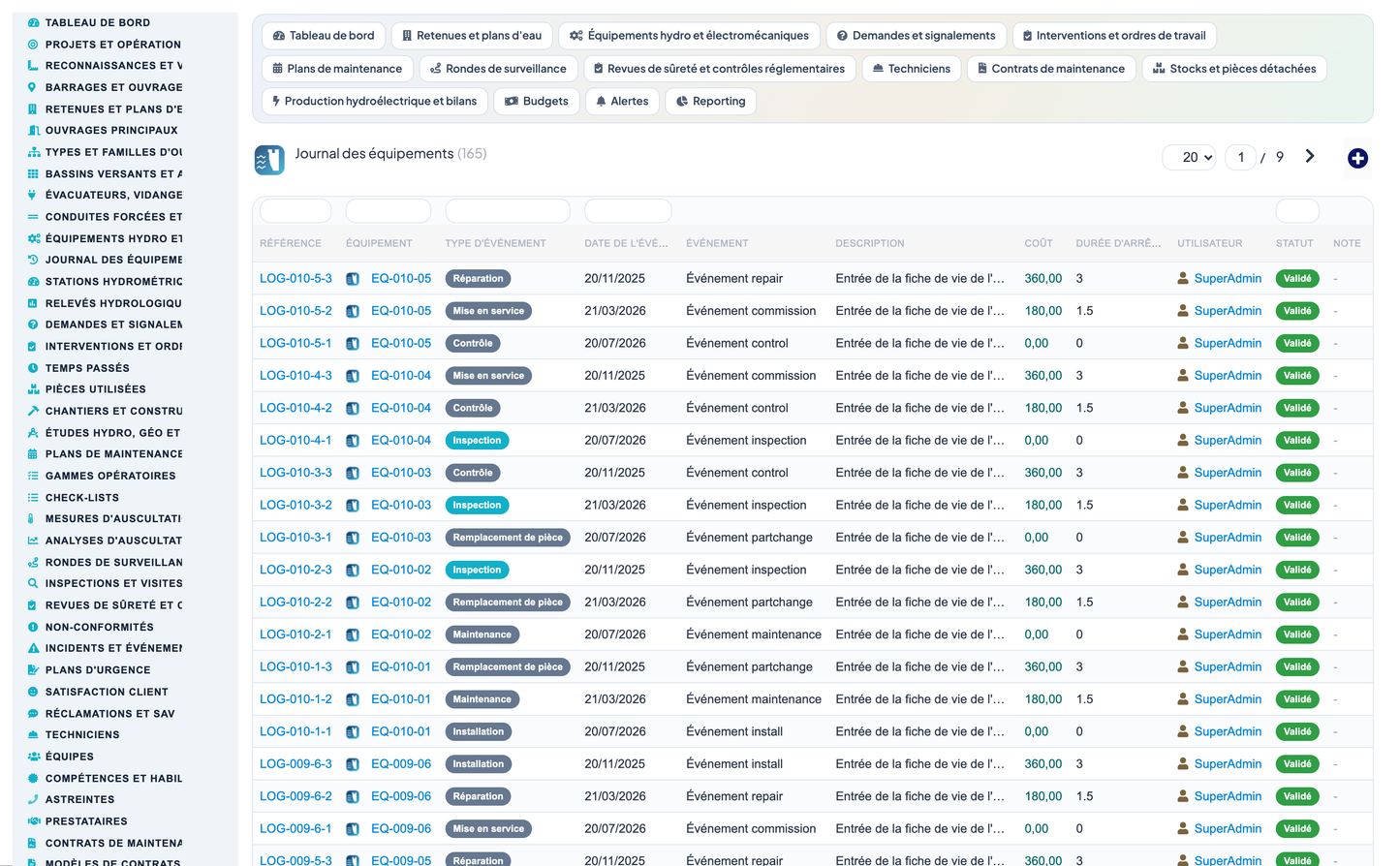This screenshot has height=866, width=1400.
Task: Click the Référence filter input field
Action: pyautogui.click(x=296, y=210)
